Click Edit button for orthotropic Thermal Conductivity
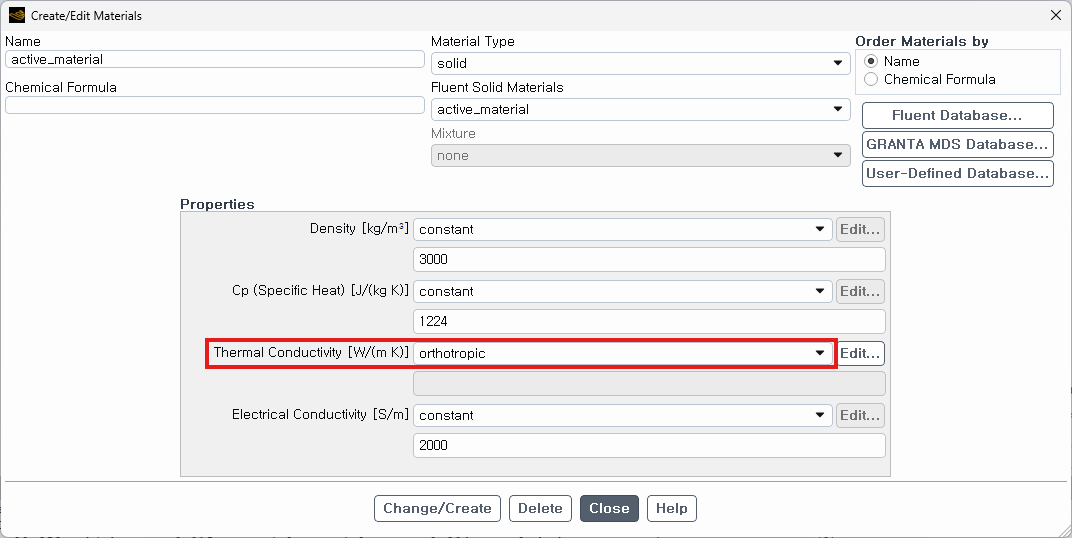 point(860,353)
